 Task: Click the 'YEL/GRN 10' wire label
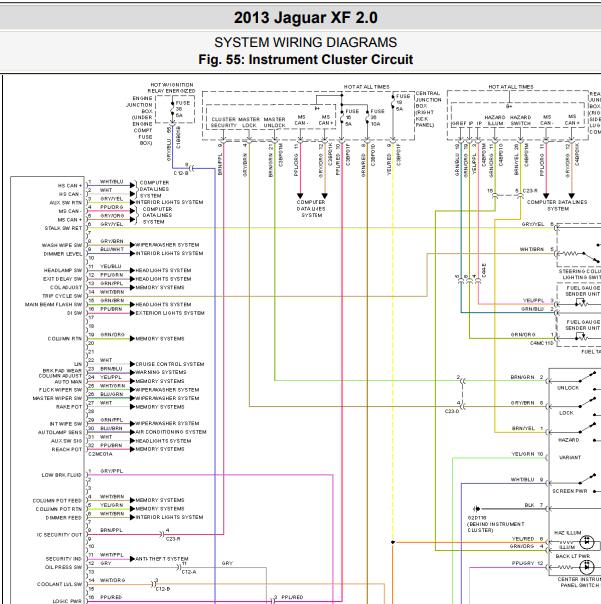point(527,454)
